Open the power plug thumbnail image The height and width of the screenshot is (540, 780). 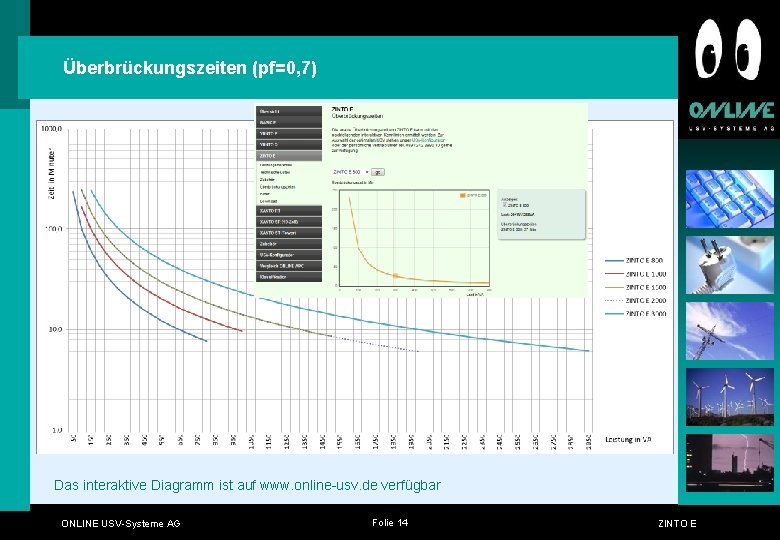pyautogui.click(x=730, y=265)
